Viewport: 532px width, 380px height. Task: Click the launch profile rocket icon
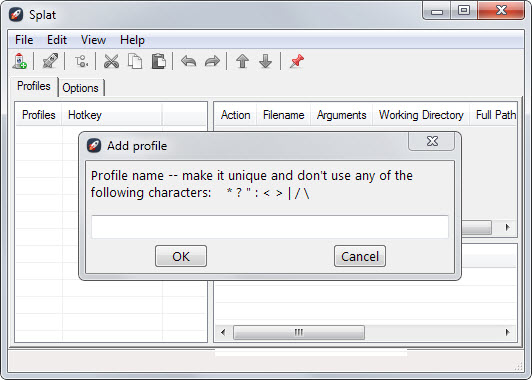click(50, 61)
